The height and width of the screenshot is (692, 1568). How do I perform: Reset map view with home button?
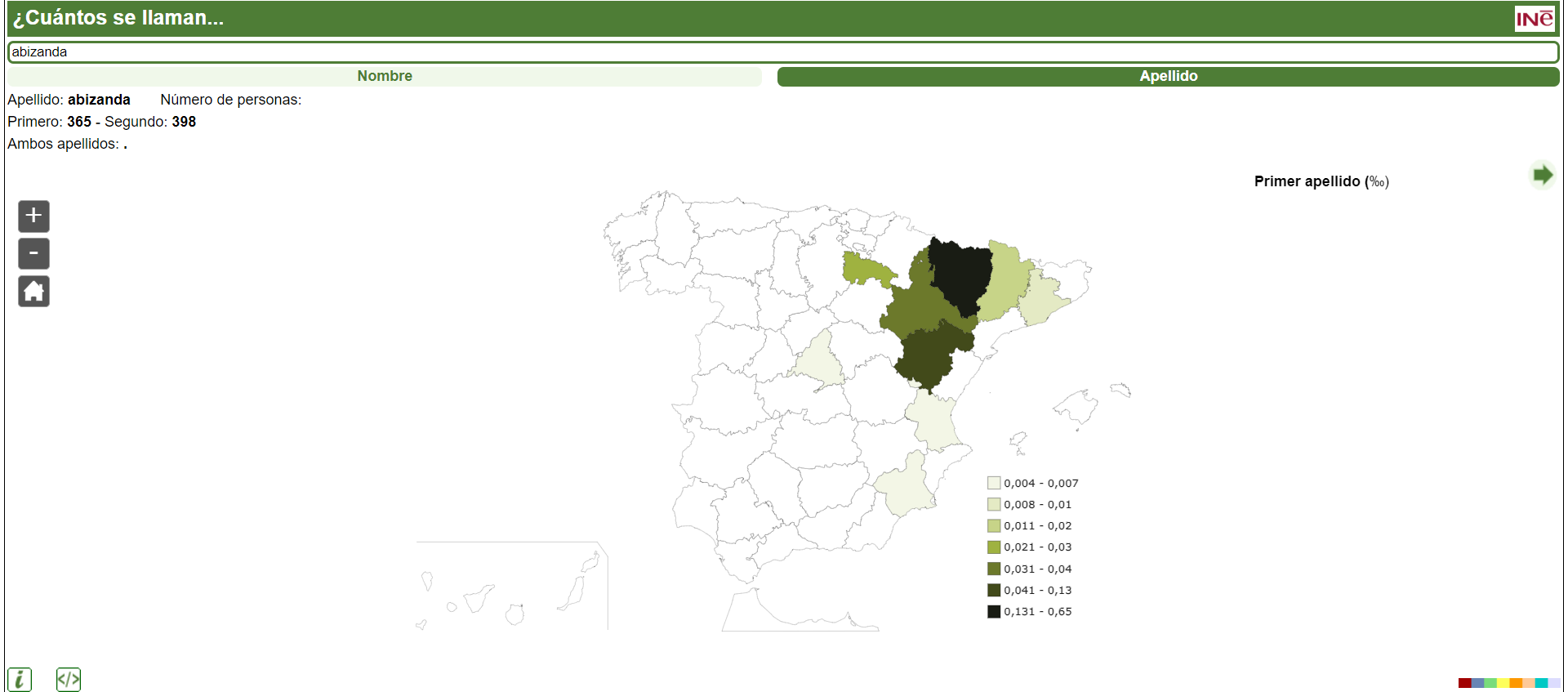click(33, 292)
